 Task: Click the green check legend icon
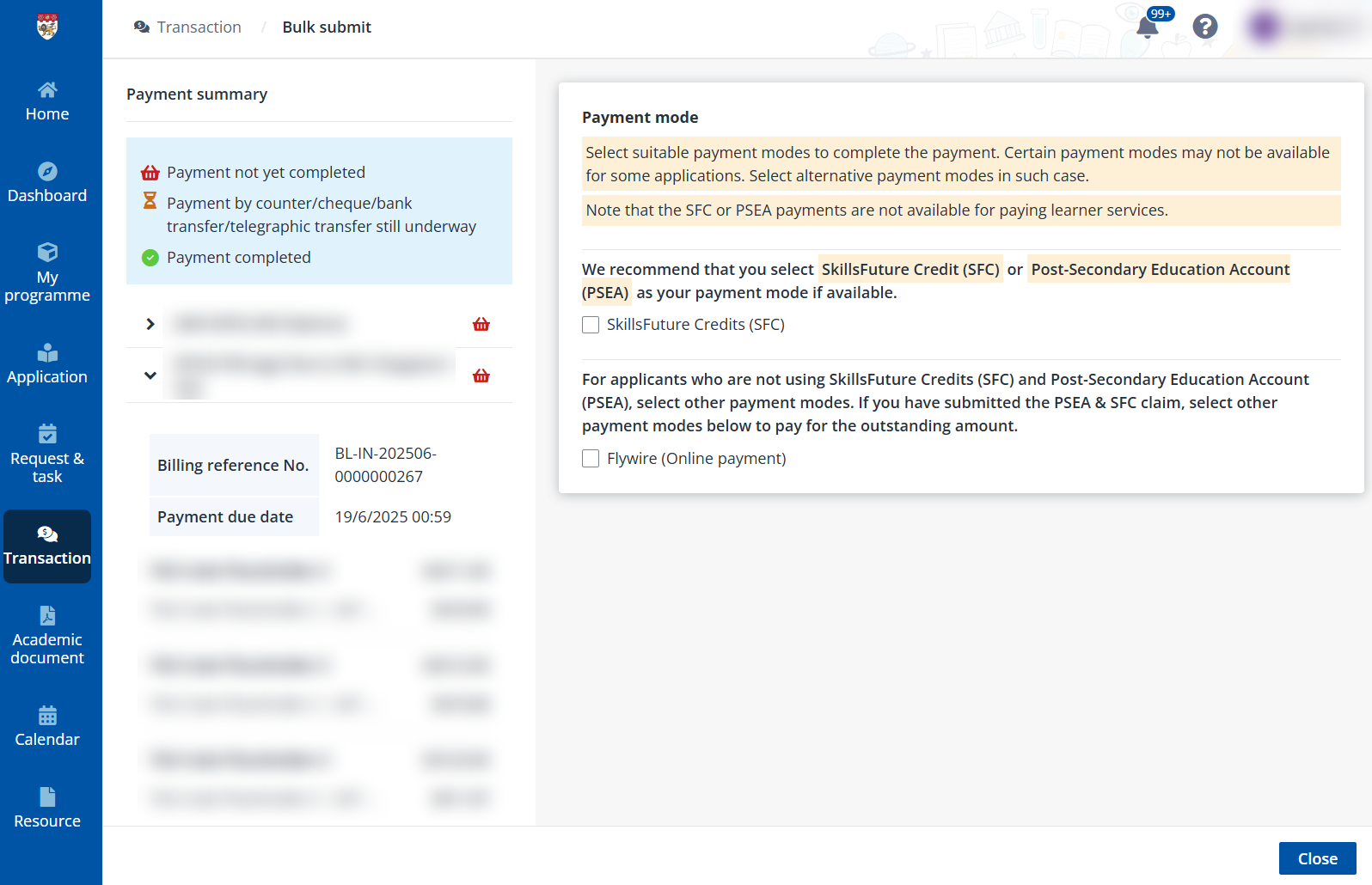pyautogui.click(x=150, y=258)
